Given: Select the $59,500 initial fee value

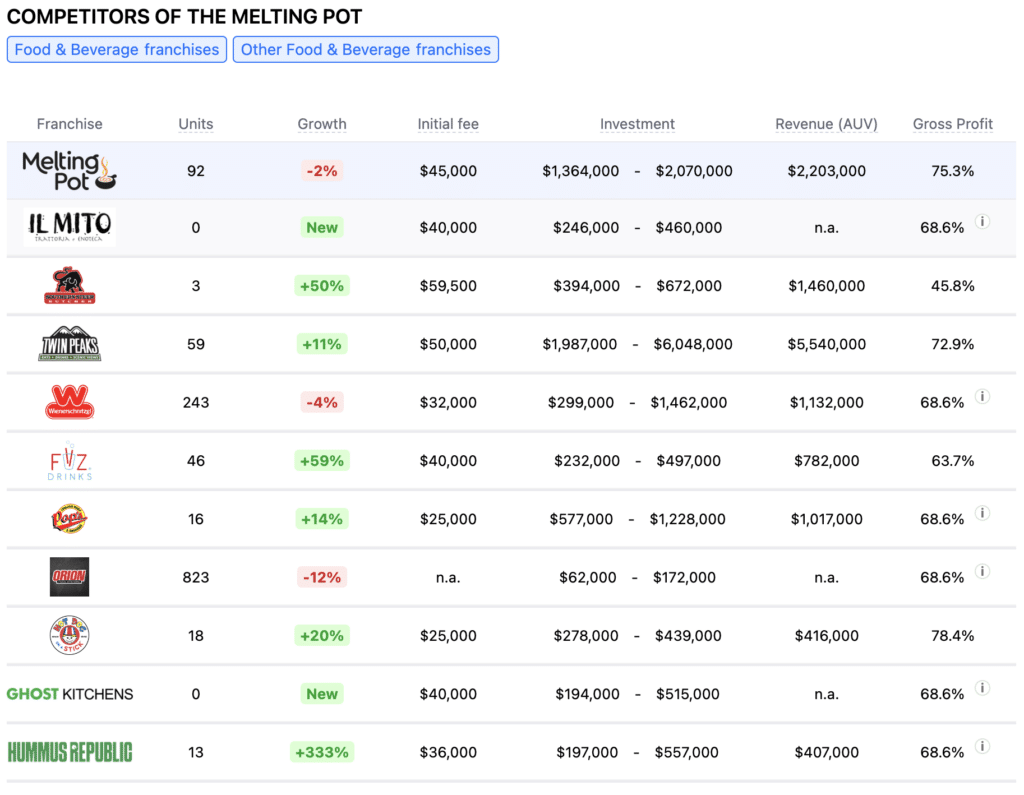Looking at the screenshot, I should (448, 285).
